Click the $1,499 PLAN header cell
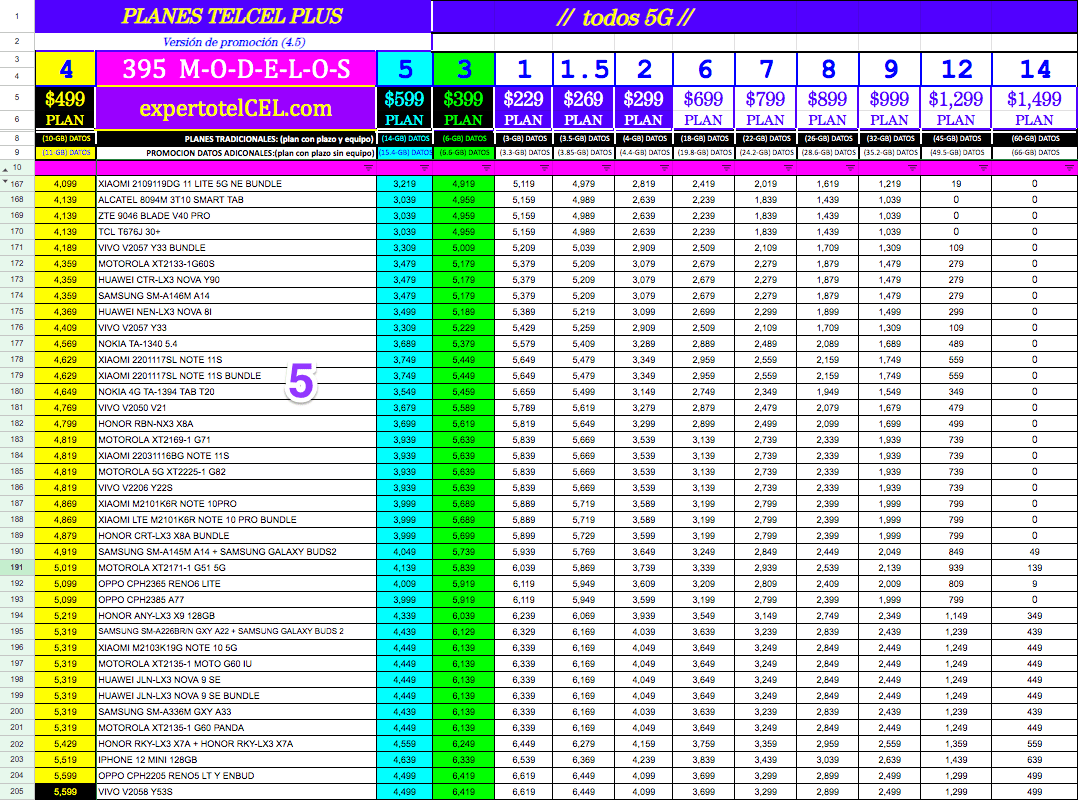1078x800 pixels. (1034, 108)
